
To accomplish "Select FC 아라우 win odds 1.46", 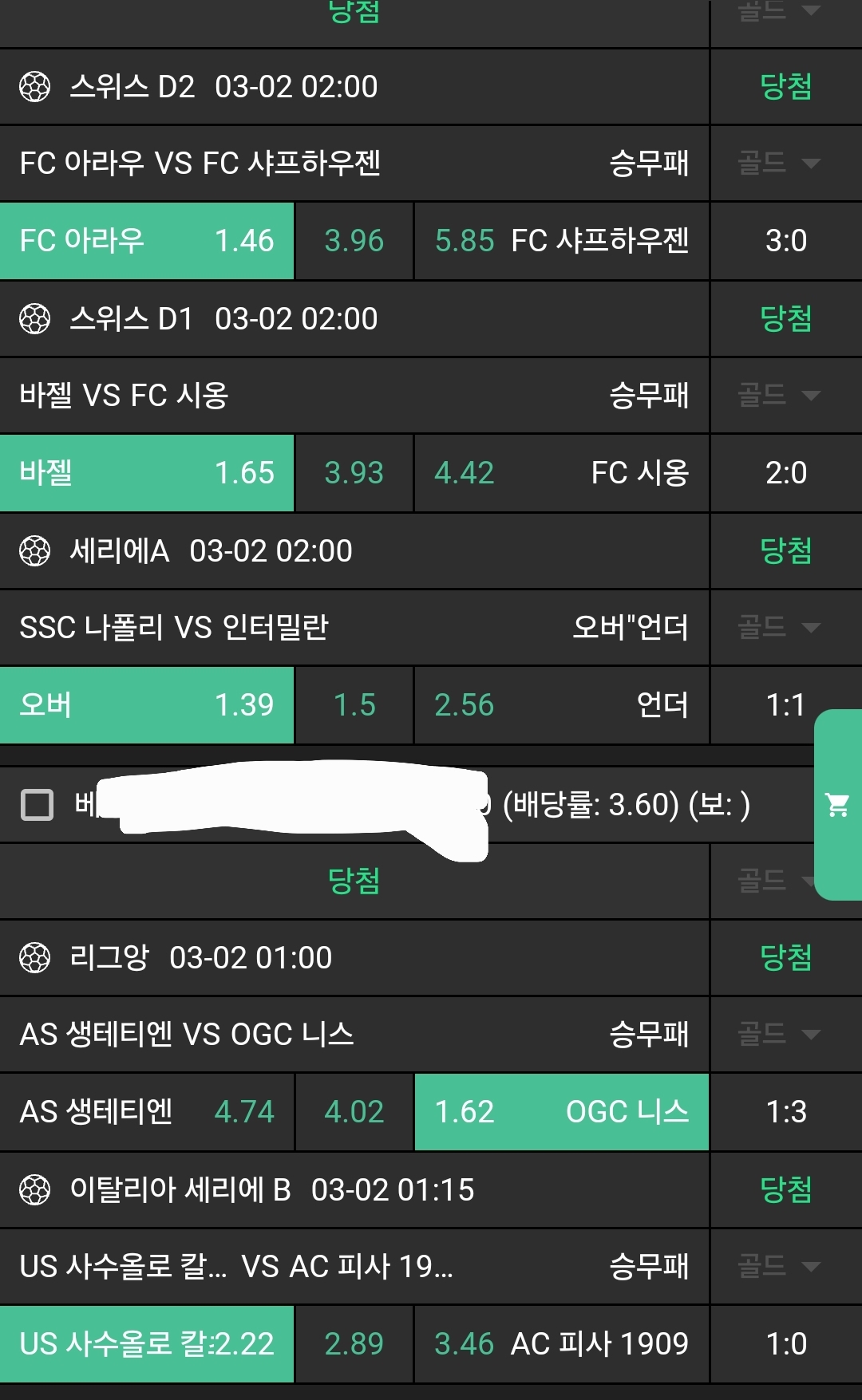I will [x=147, y=241].
